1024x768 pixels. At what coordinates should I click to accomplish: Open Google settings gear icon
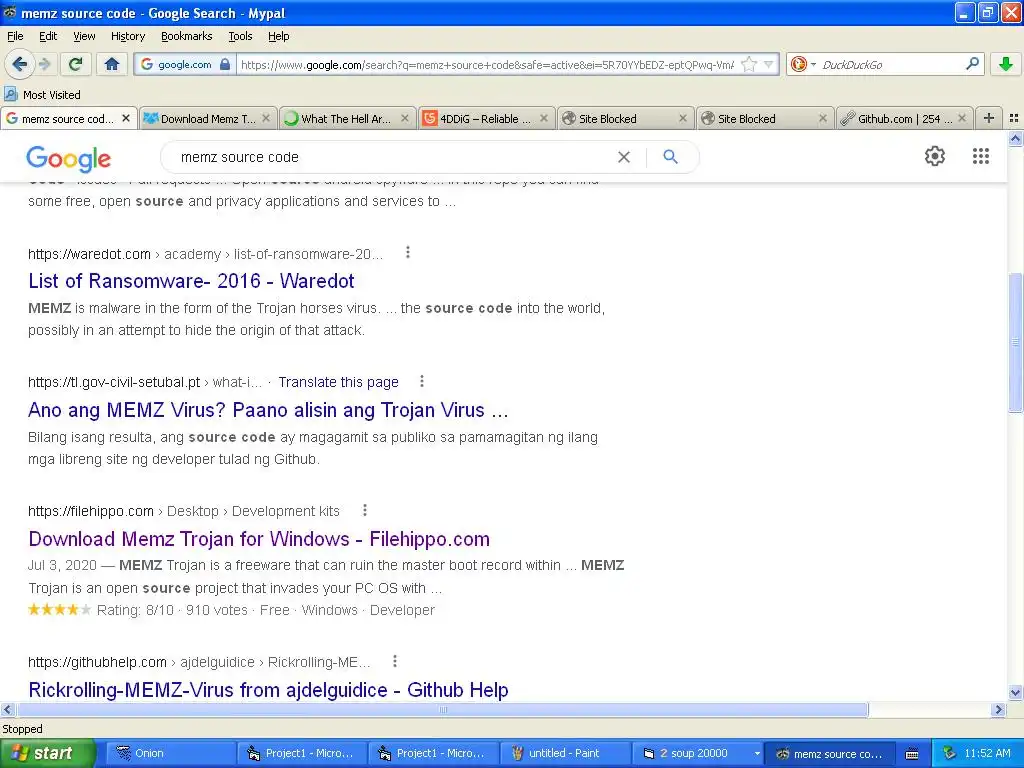click(935, 156)
